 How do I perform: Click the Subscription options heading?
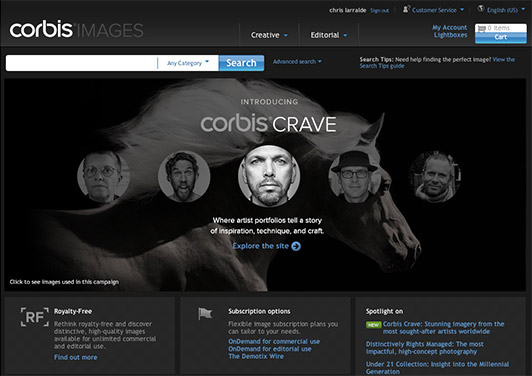pos(259,311)
